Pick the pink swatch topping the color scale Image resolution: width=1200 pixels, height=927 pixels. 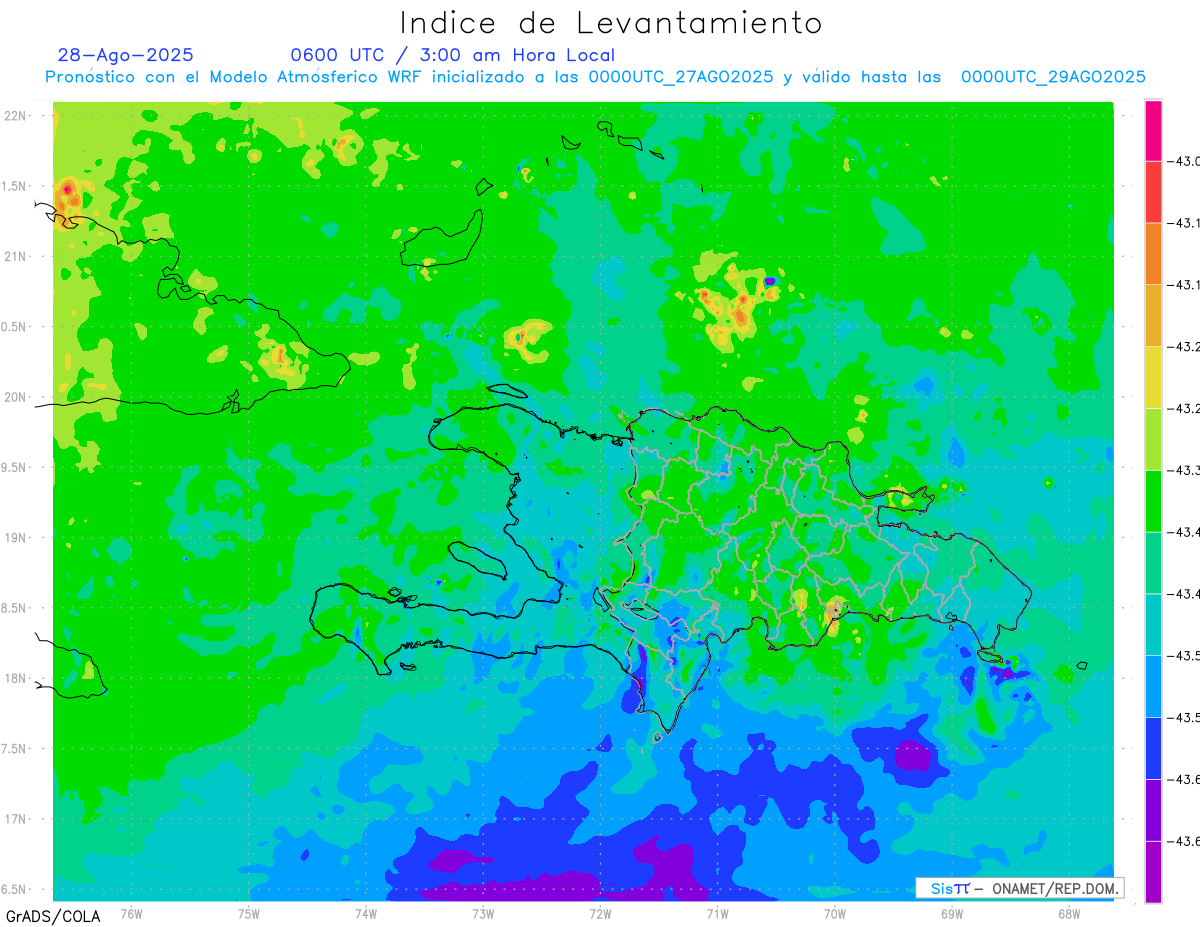pos(1153,130)
